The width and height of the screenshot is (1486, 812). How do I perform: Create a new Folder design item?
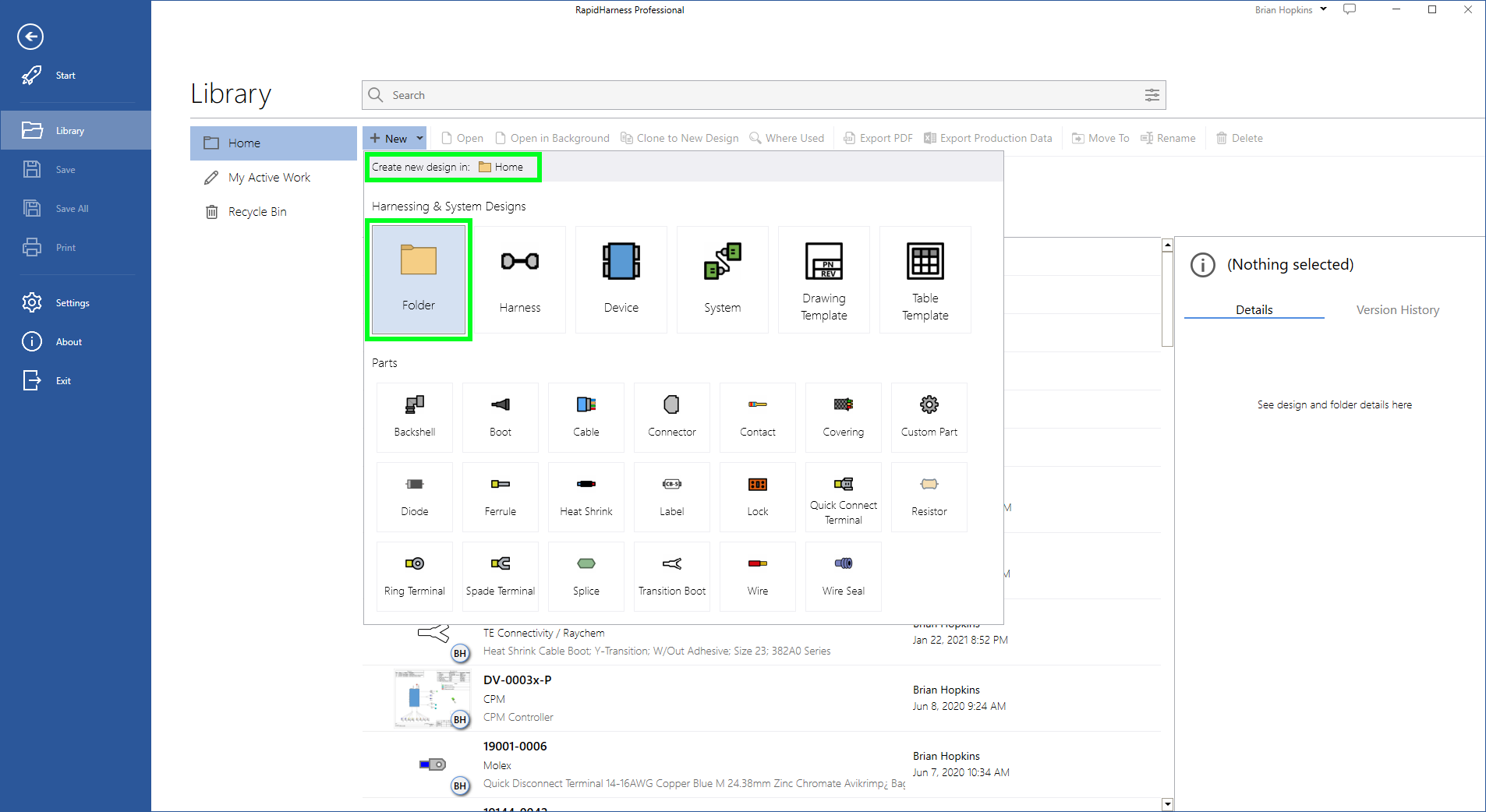pos(419,280)
